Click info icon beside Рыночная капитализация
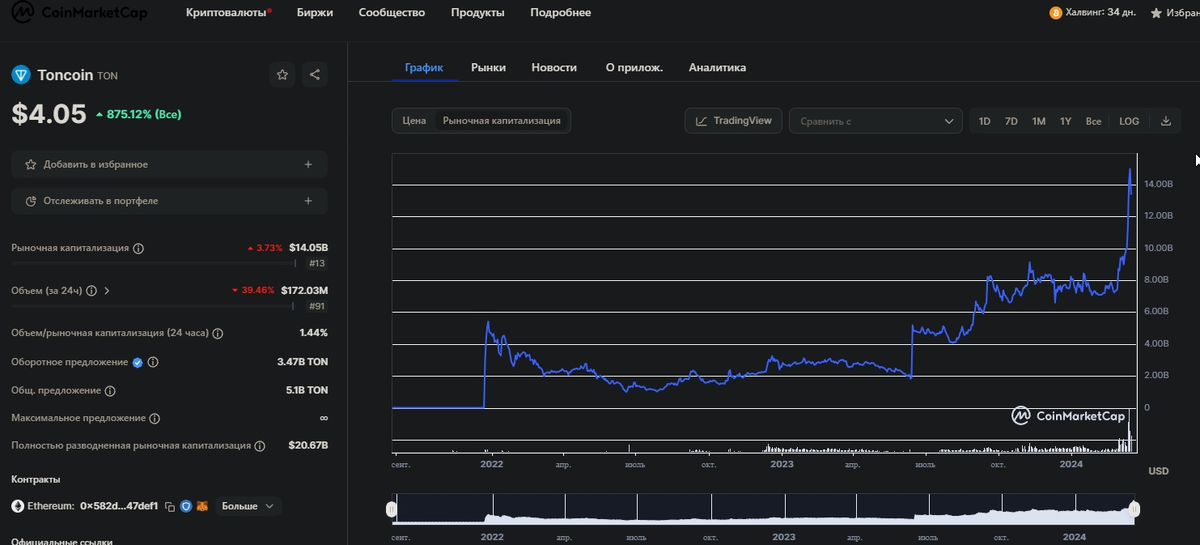Screen dimensions: 1200x545 click(138, 248)
